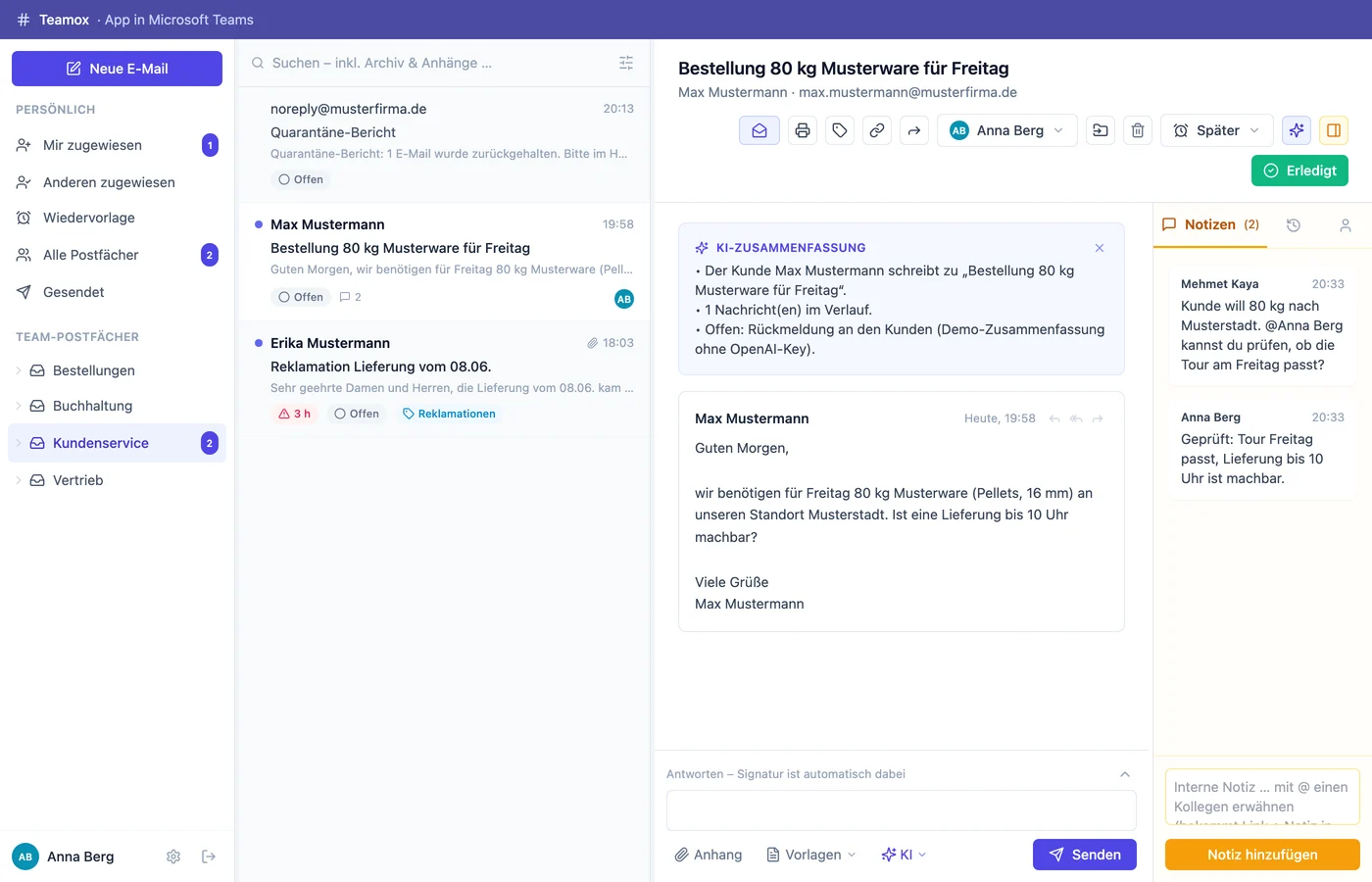Log out using the exit icon
This screenshot has height=882, width=1372.
(x=209, y=857)
